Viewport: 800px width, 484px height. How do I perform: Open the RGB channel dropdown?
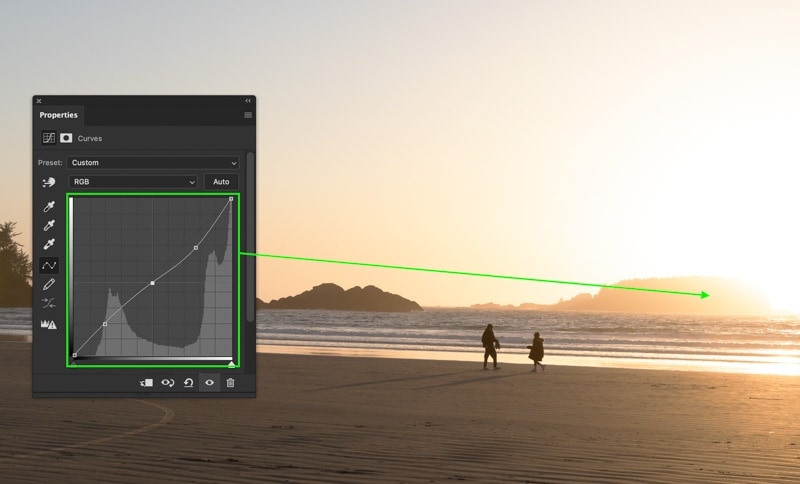click(133, 182)
